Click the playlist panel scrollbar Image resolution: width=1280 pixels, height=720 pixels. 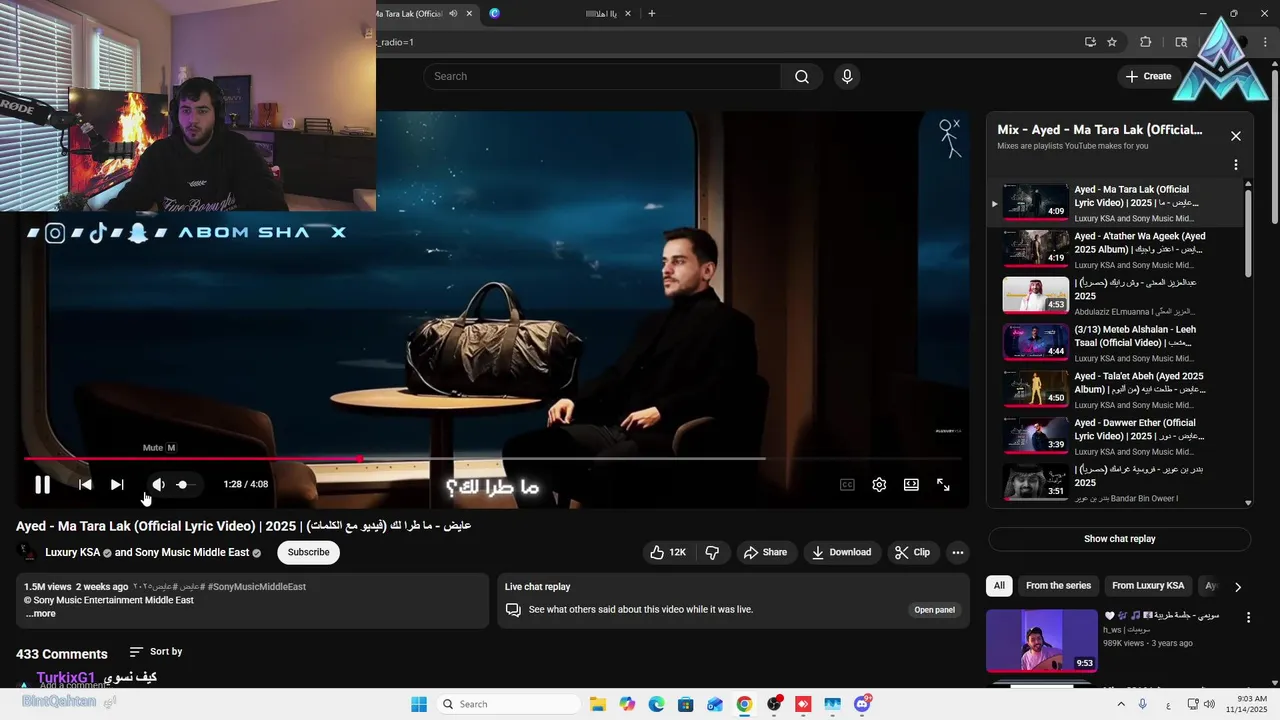tap(1248, 234)
